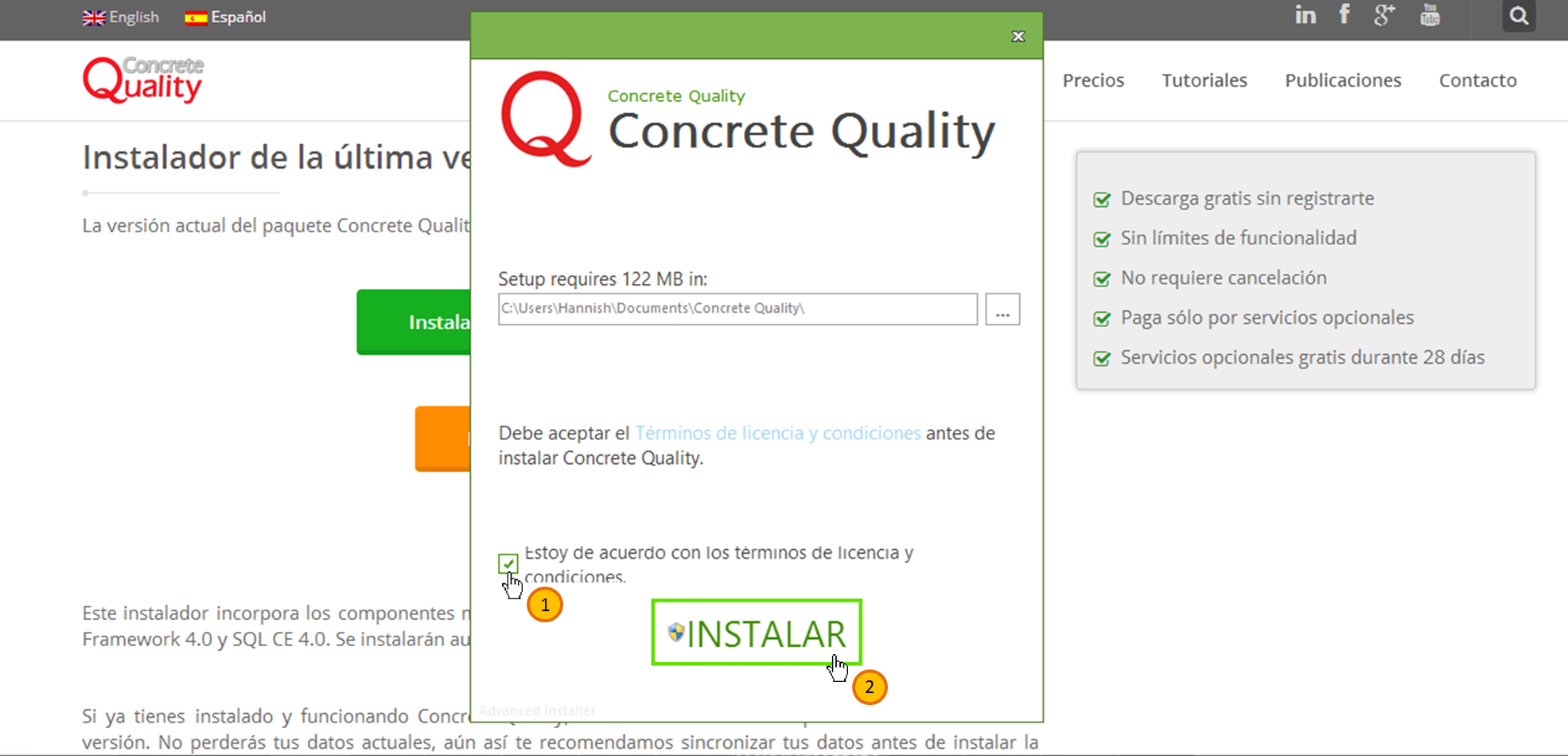
Task: Click the text 'No requiere cancelación'
Action: 1224,278
